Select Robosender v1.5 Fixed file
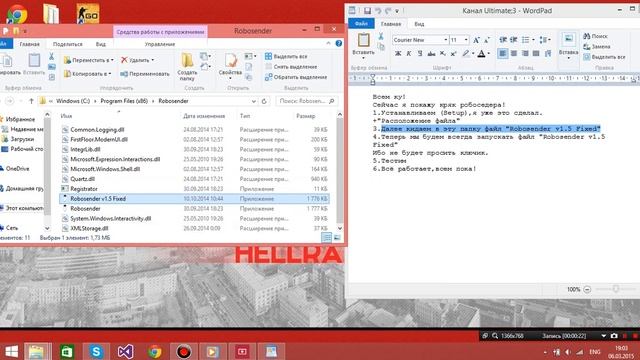Screen dimensions: 640x360 [x=194, y=199]
